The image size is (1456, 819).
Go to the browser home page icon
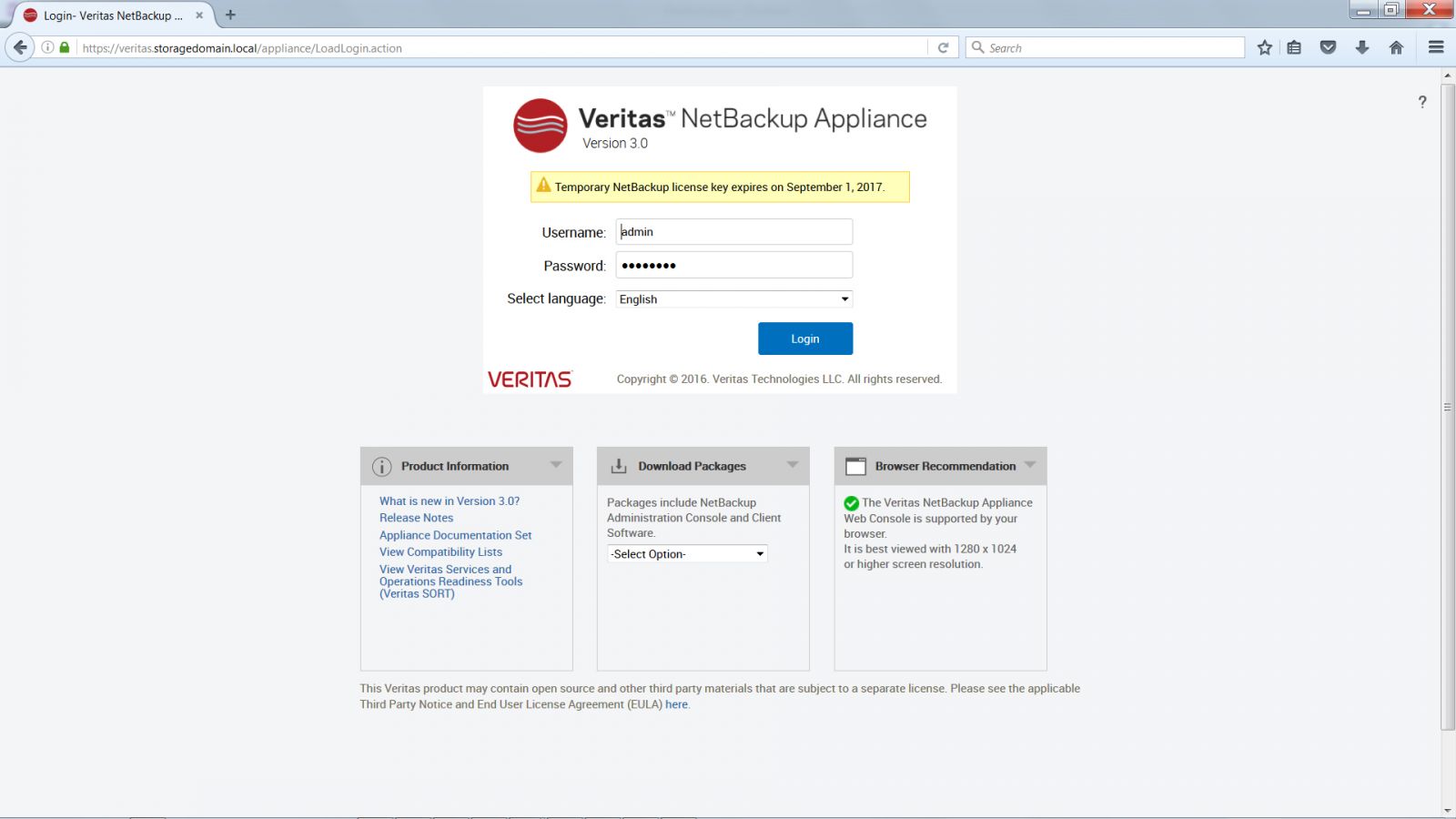pyautogui.click(x=1396, y=47)
